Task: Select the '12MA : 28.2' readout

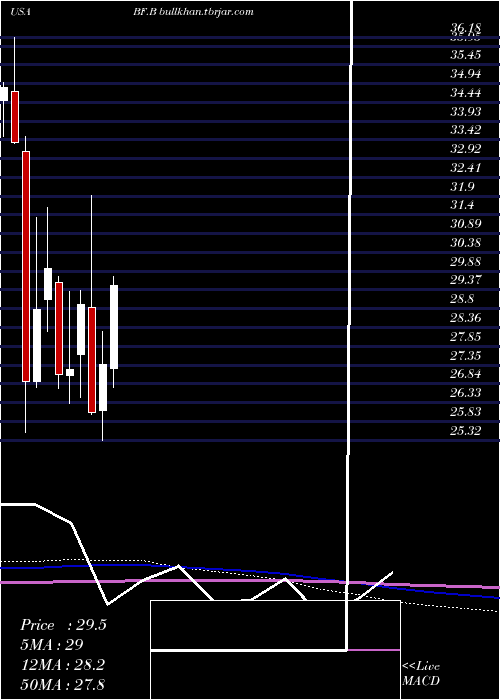Action: pyautogui.click(x=62, y=665)
